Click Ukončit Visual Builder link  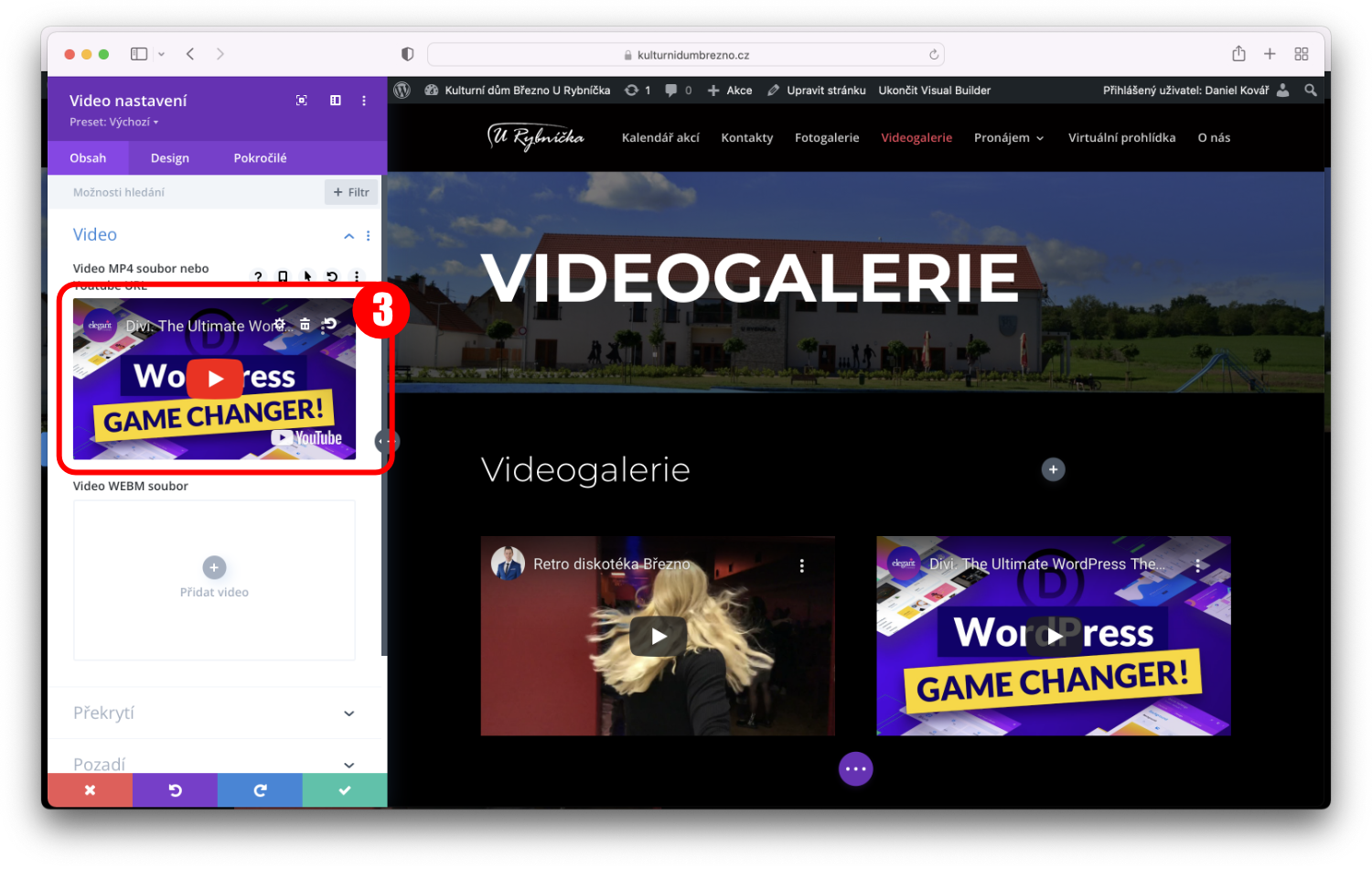[x=934, y=91]
